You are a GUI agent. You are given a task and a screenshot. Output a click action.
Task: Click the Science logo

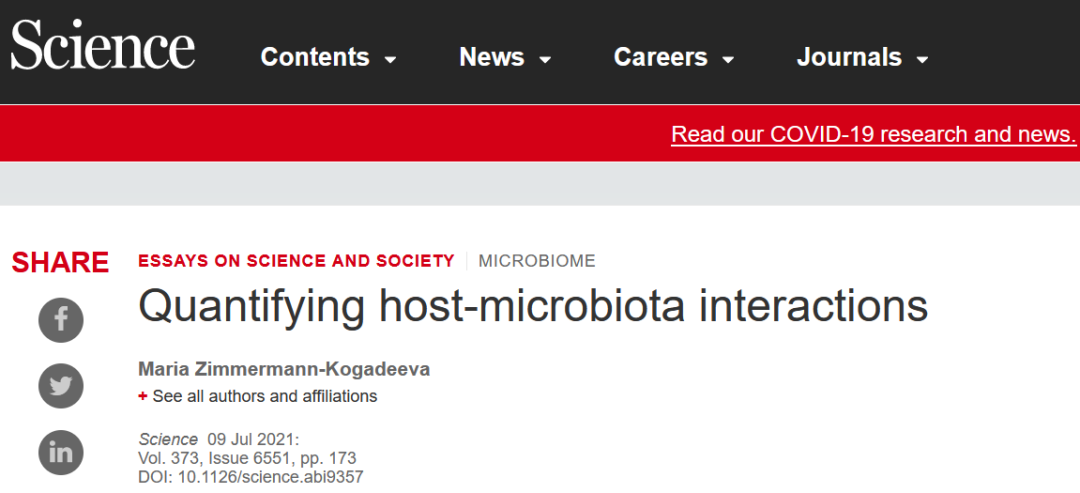click(x=103, y=47)
